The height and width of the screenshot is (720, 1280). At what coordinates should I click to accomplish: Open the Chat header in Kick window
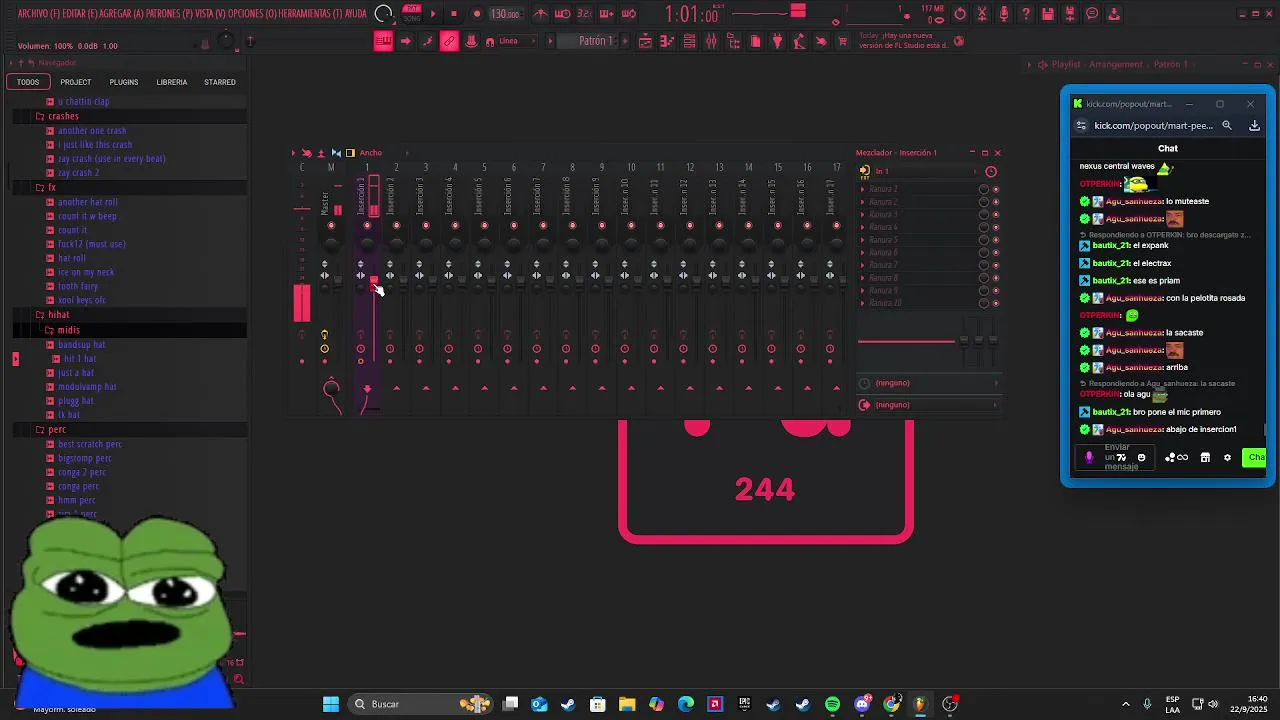click(1168, 148)
